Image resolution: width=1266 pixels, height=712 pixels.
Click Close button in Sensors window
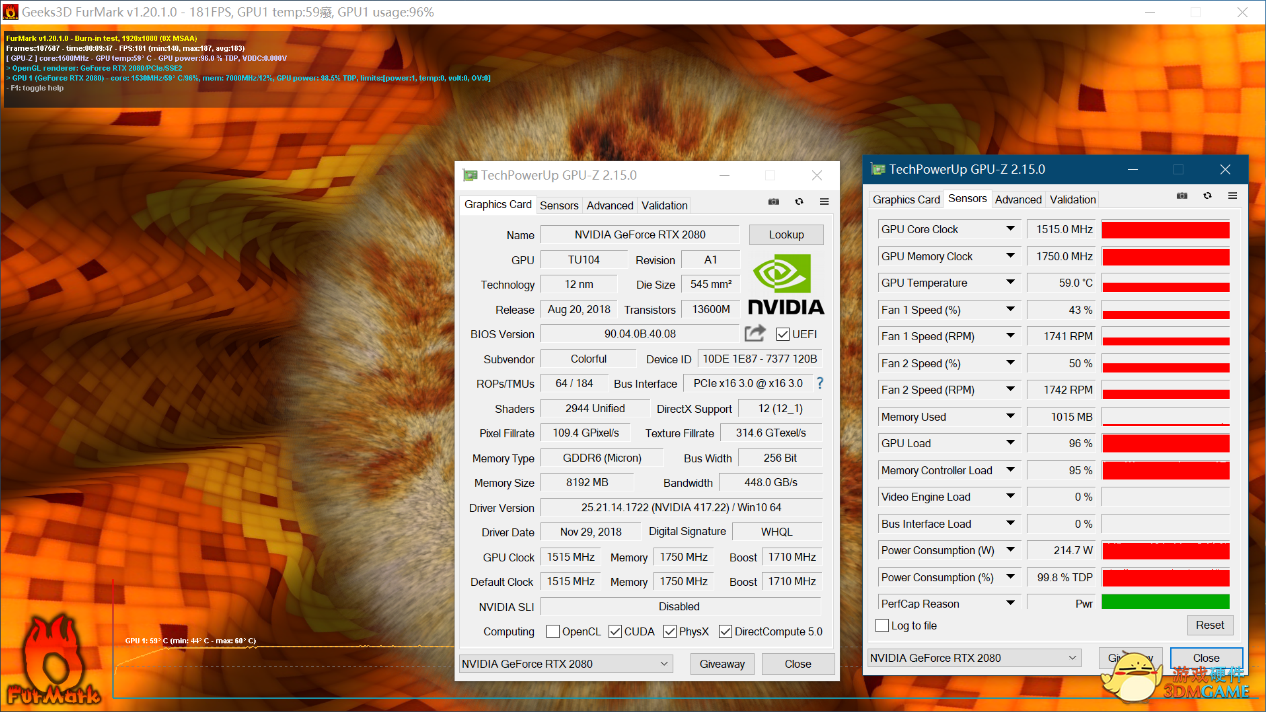1206,658
